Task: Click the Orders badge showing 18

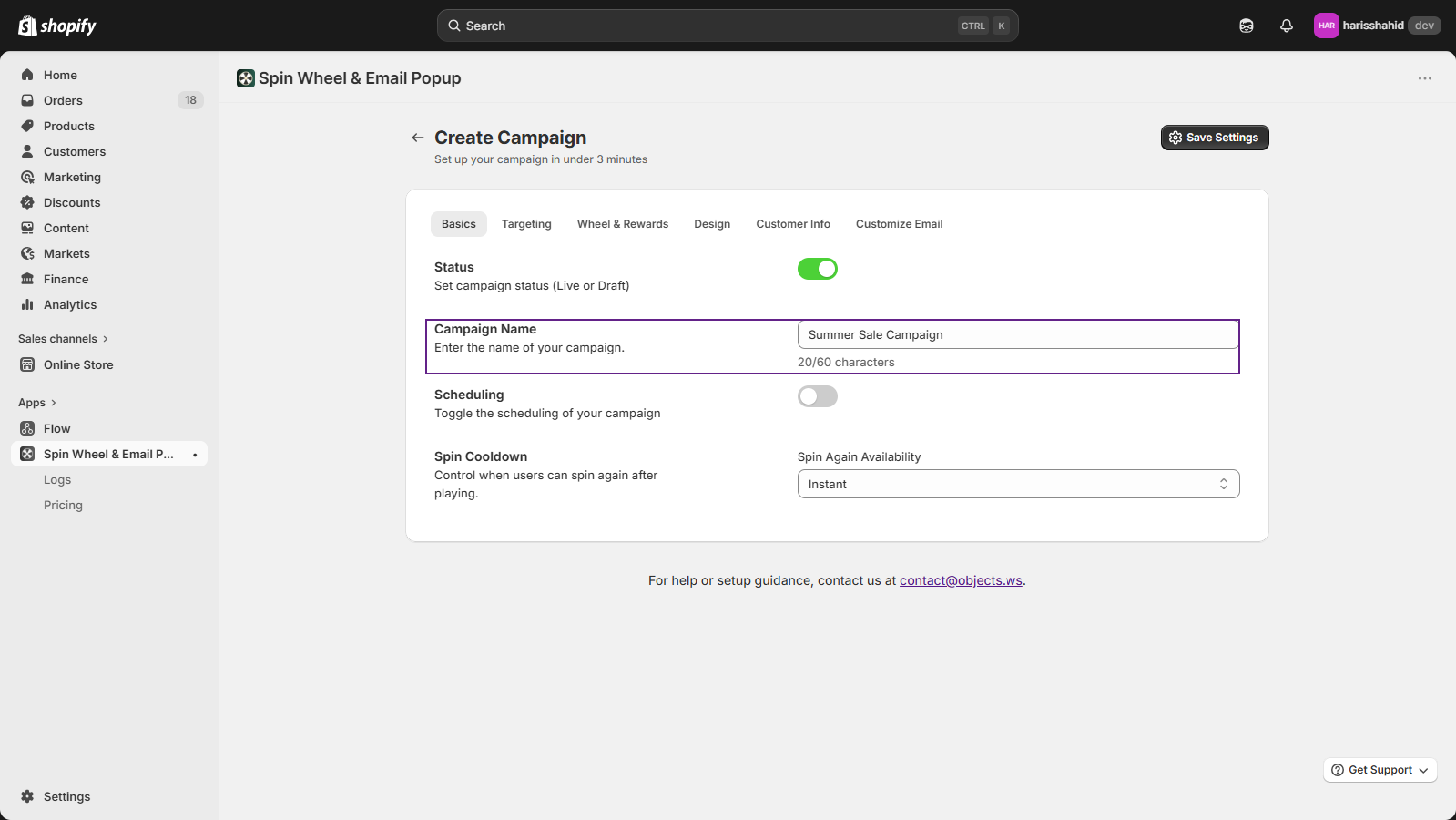Action: [x=190, y=100]
